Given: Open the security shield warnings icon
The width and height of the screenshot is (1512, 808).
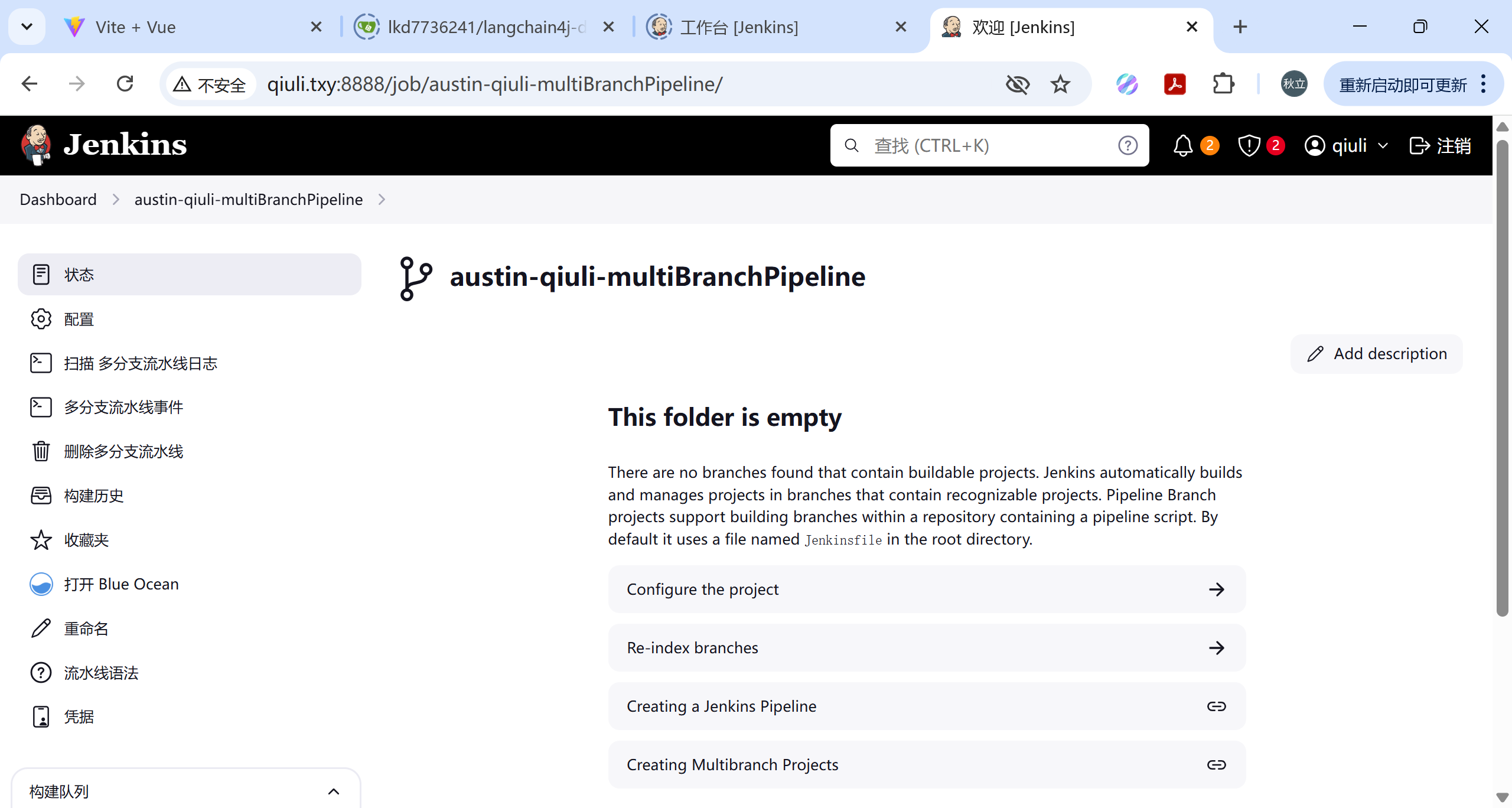Looking at the screenshot, I should pyautogui.click(x=1249, y=145).
